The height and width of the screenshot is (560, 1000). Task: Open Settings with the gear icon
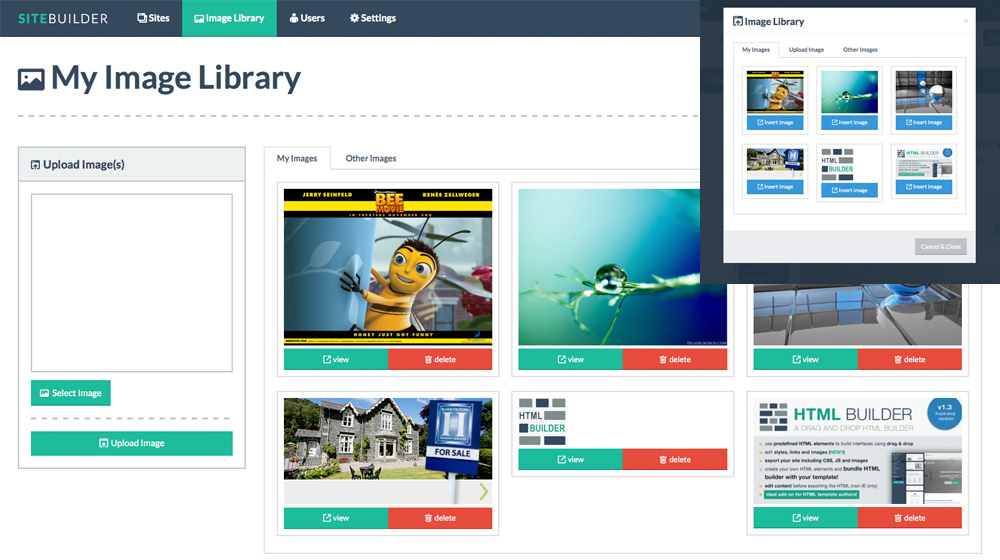[373, 18]
